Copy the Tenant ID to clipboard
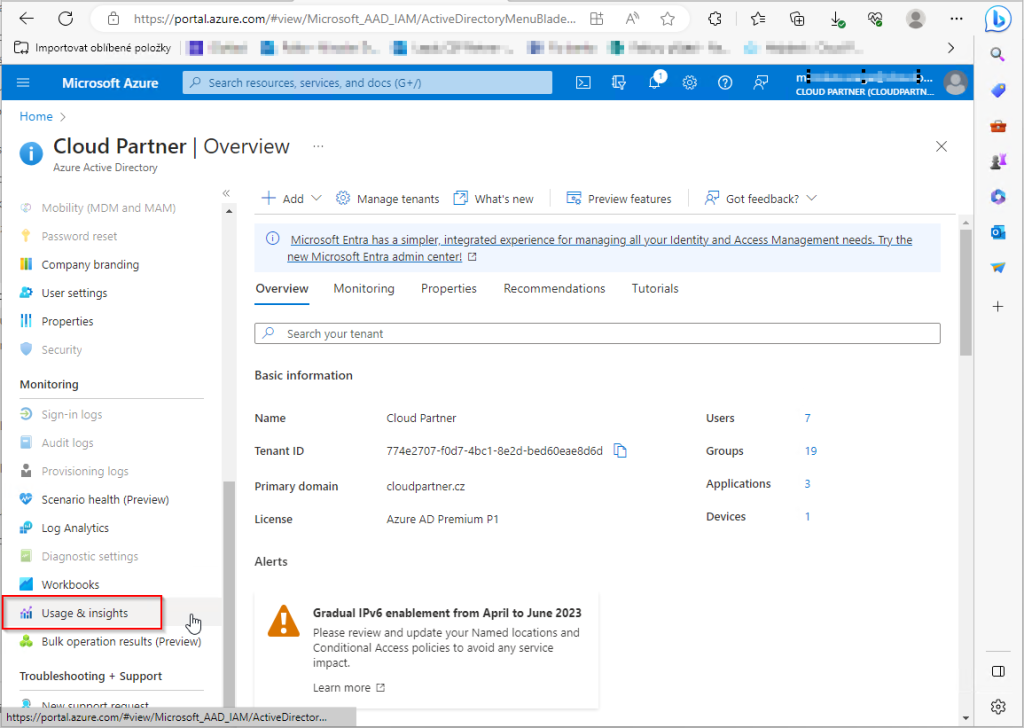Viewport: 1024px width, 728px height. [620, 451]
